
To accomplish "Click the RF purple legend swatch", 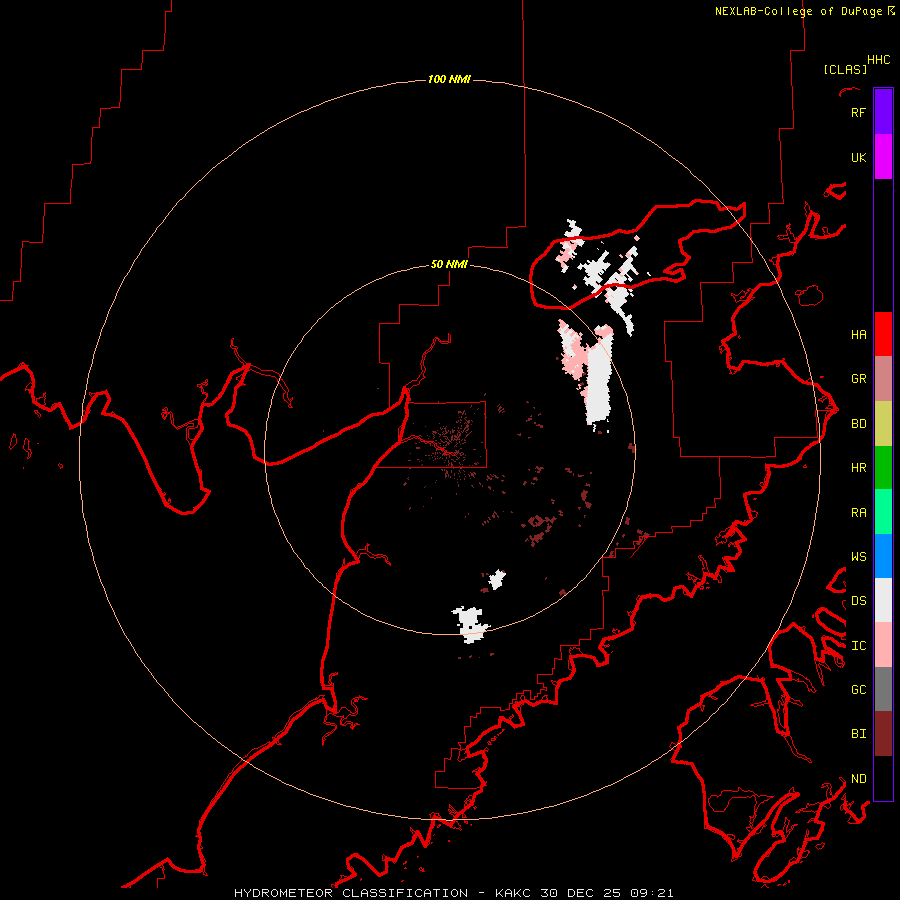I will point(883,111).
